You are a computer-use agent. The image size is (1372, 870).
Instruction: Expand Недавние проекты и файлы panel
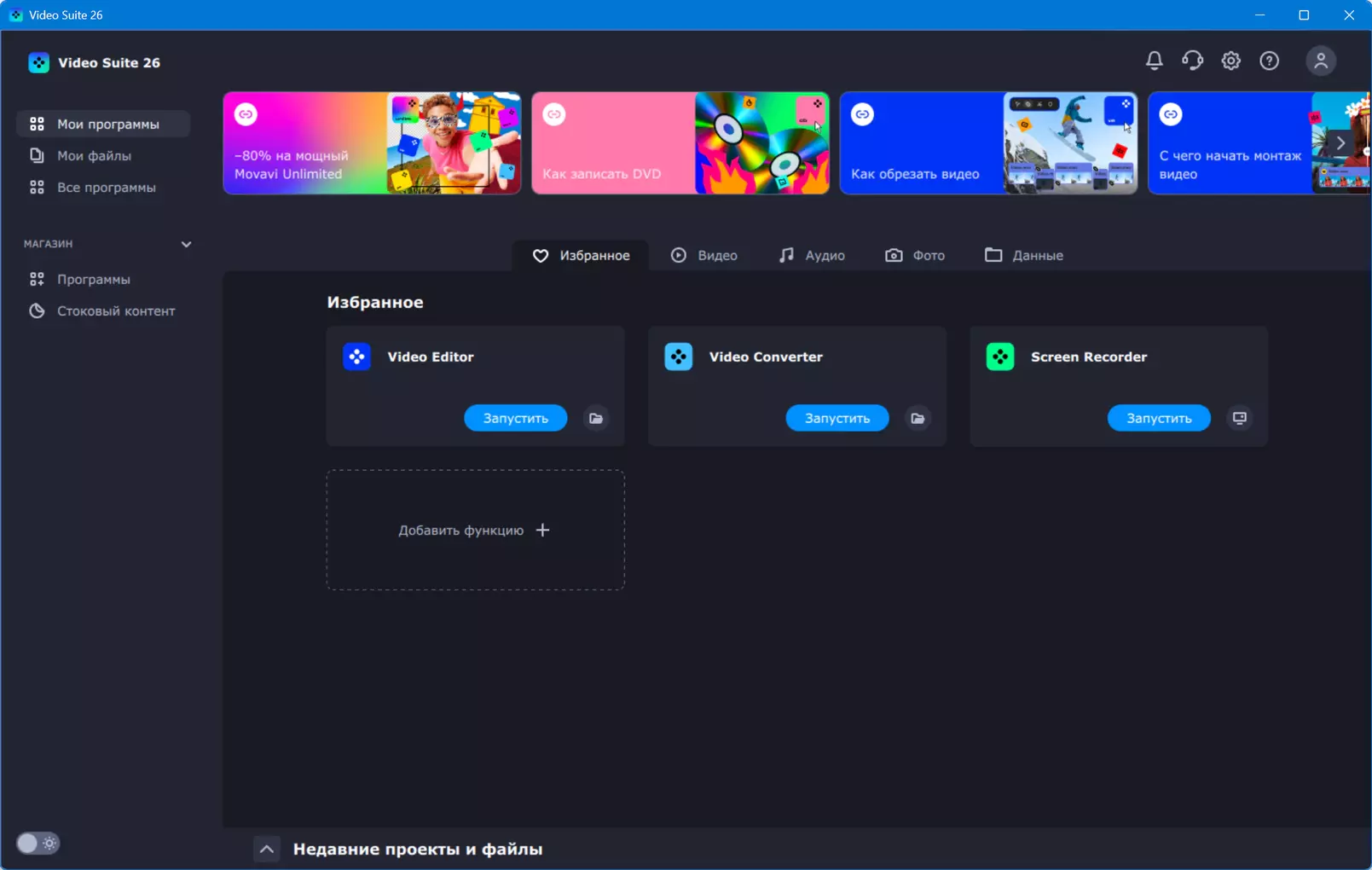pyautogui.click(x=267, y=849)
